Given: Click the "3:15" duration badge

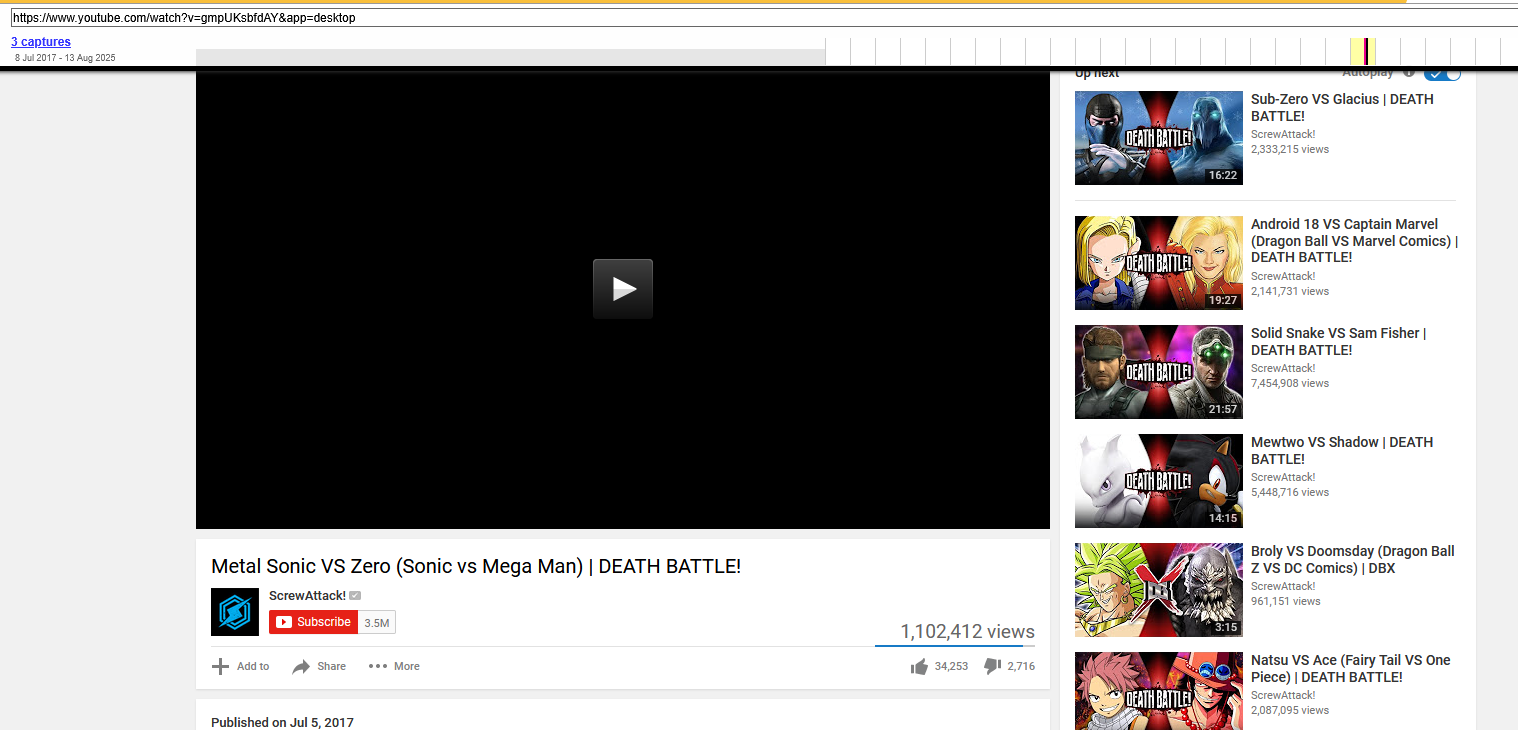Looking at the screenshot, I should click(1226, 627).
